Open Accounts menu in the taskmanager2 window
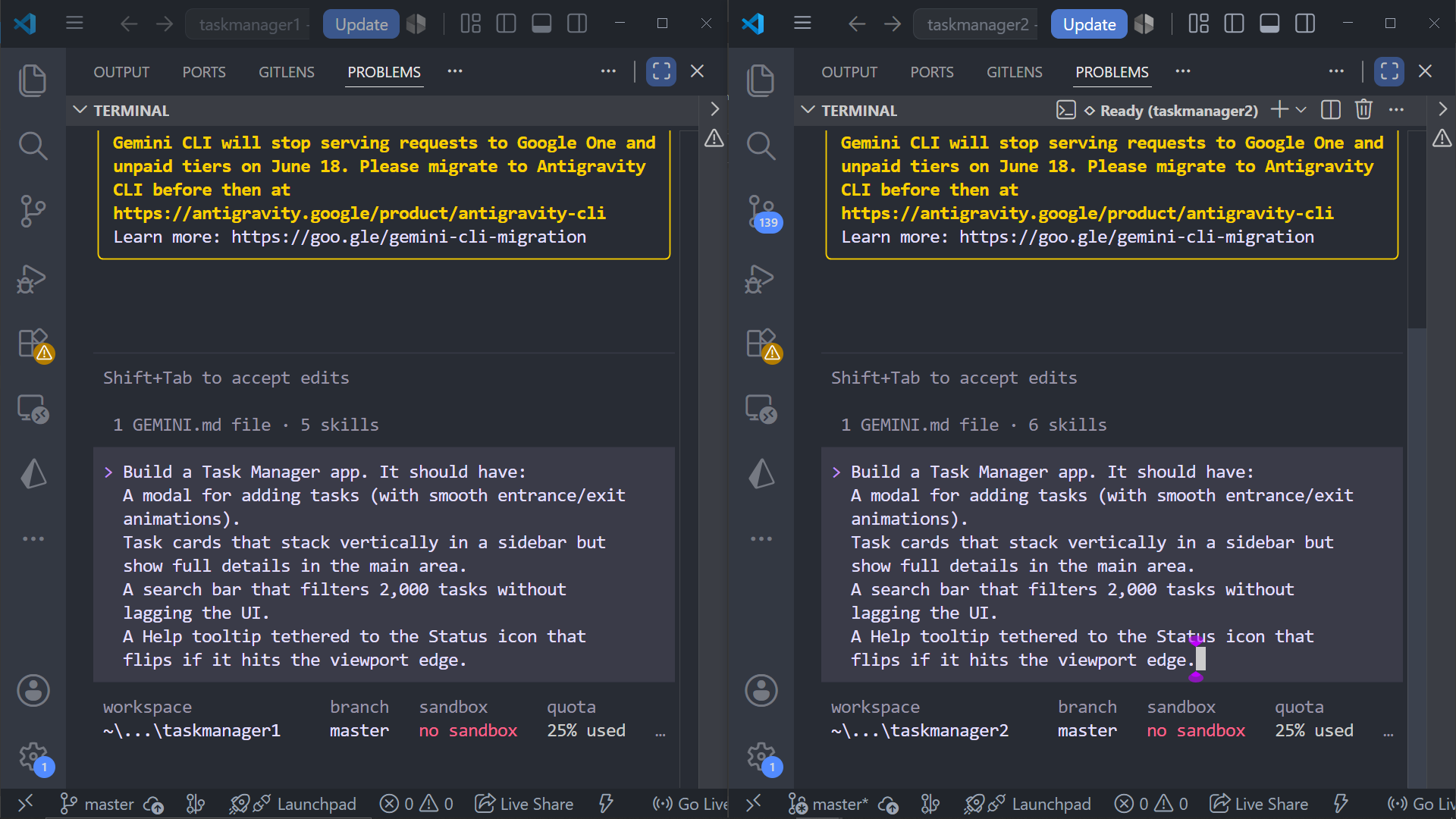The height and width of the screenshot is (819, 1456). [761, 691]
